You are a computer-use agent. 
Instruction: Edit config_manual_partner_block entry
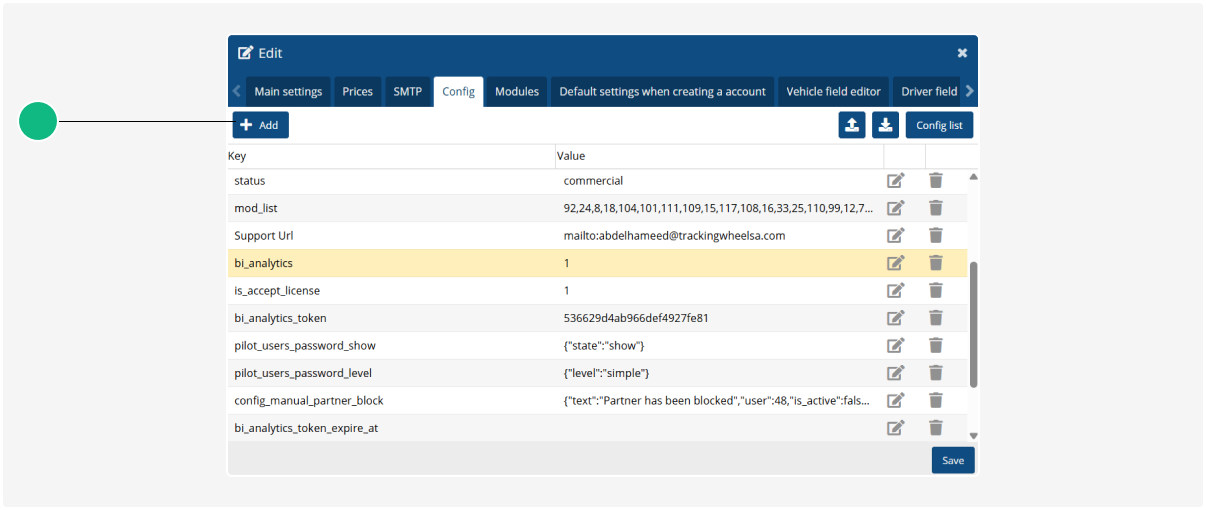[896, 401]
